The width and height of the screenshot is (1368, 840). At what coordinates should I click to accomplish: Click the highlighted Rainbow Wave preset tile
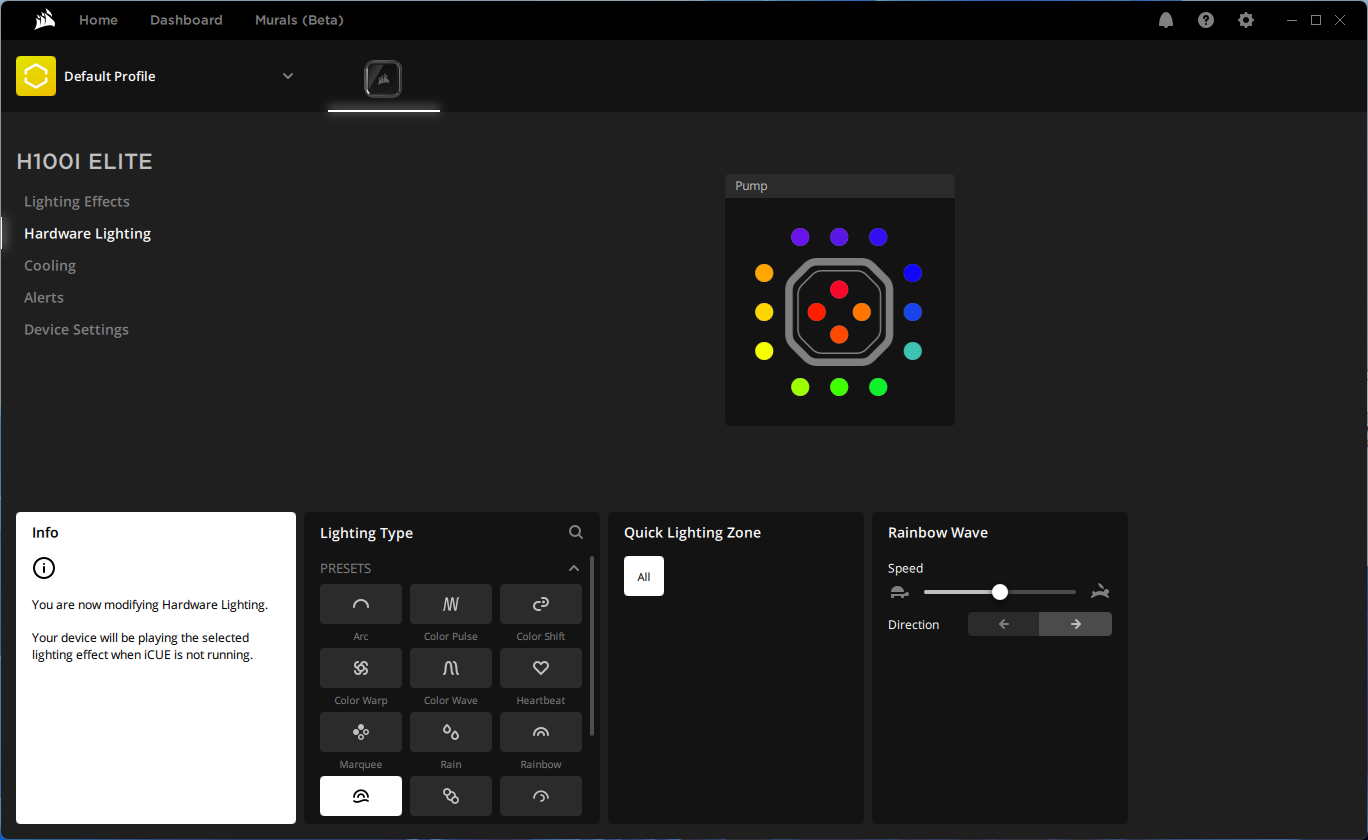point(361,796)
